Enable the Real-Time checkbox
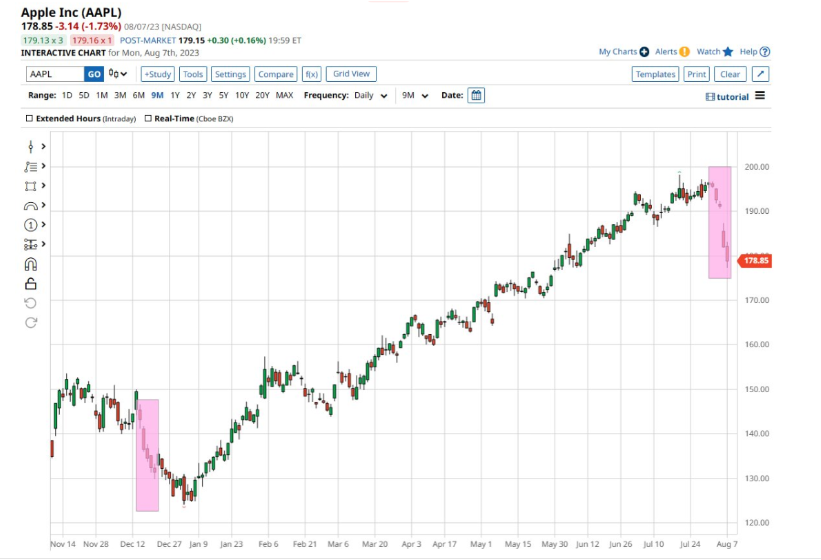821x560 pixels. click(147, 118)
